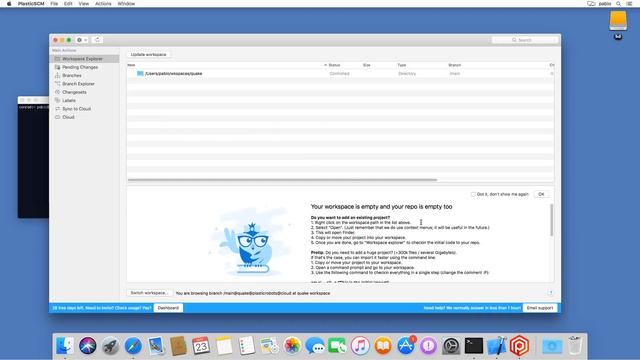The width and height of the screenshot is (640, 360).
Task: Click the Email support button
Action: [540, 308]
